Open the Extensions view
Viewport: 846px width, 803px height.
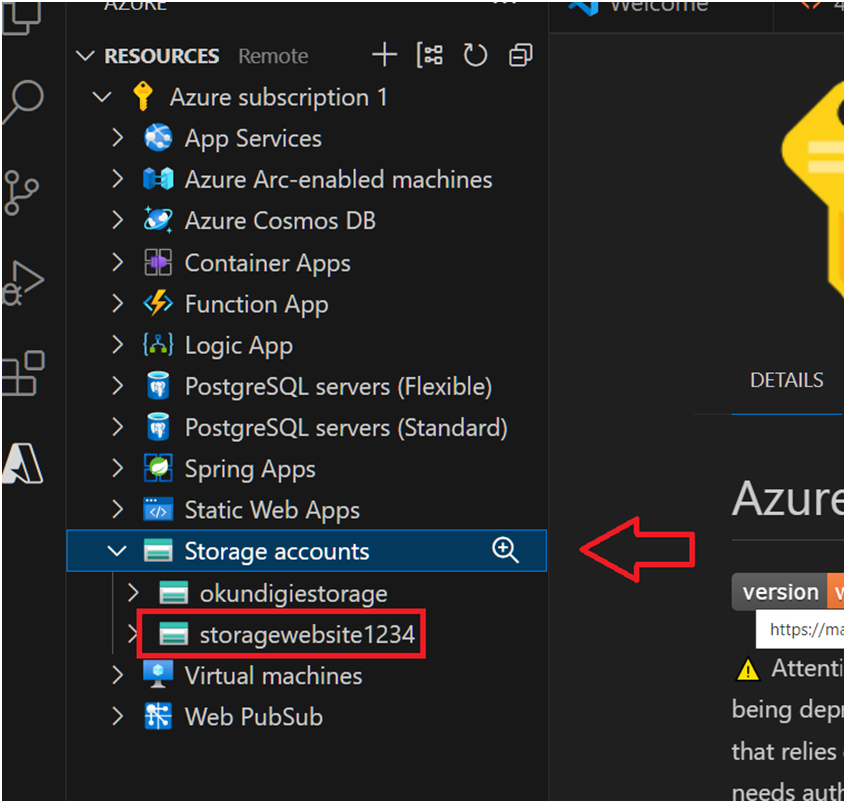click(x=23, y=373)
